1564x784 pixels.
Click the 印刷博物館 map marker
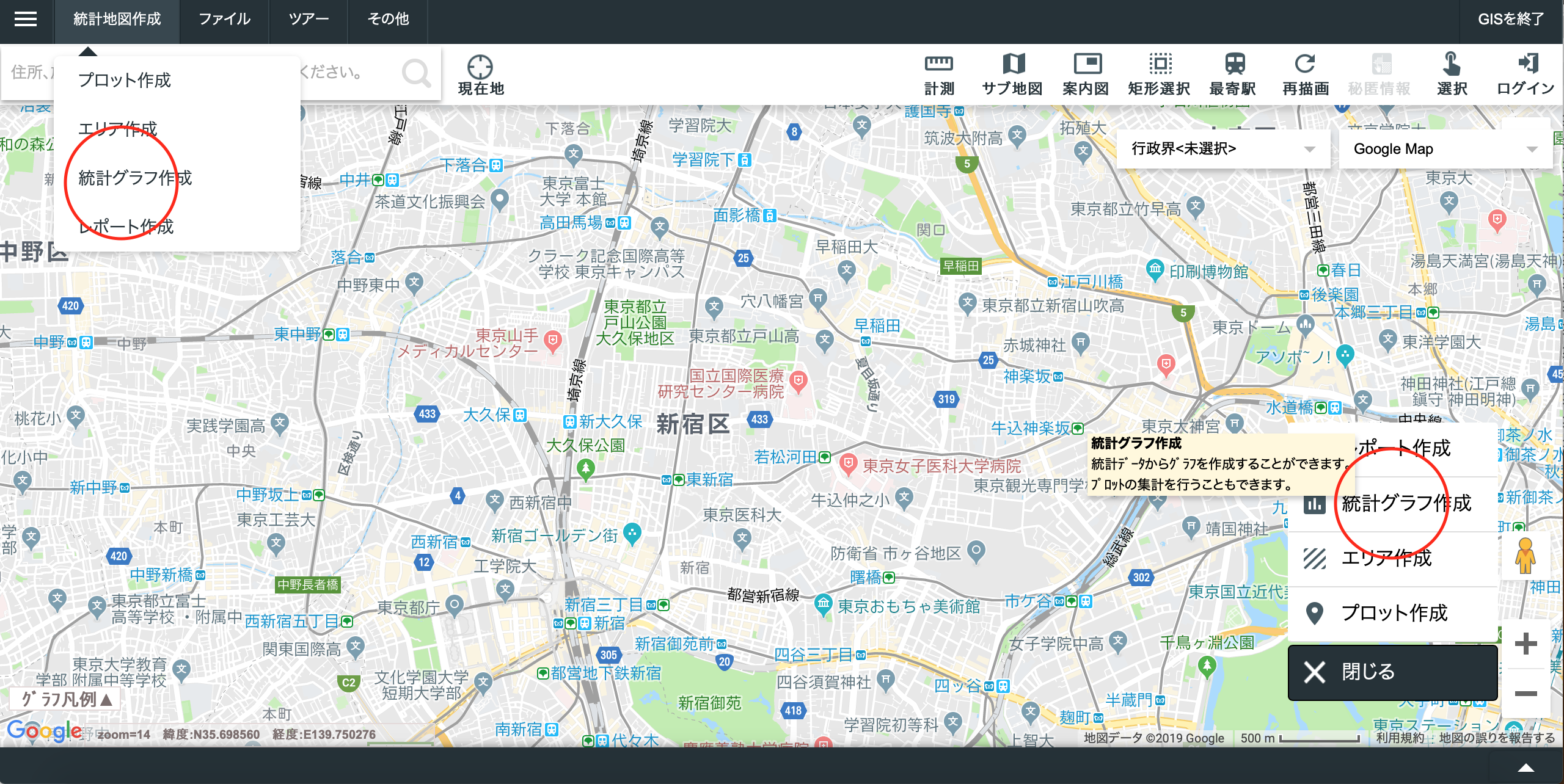click(x=1155, y=269)
